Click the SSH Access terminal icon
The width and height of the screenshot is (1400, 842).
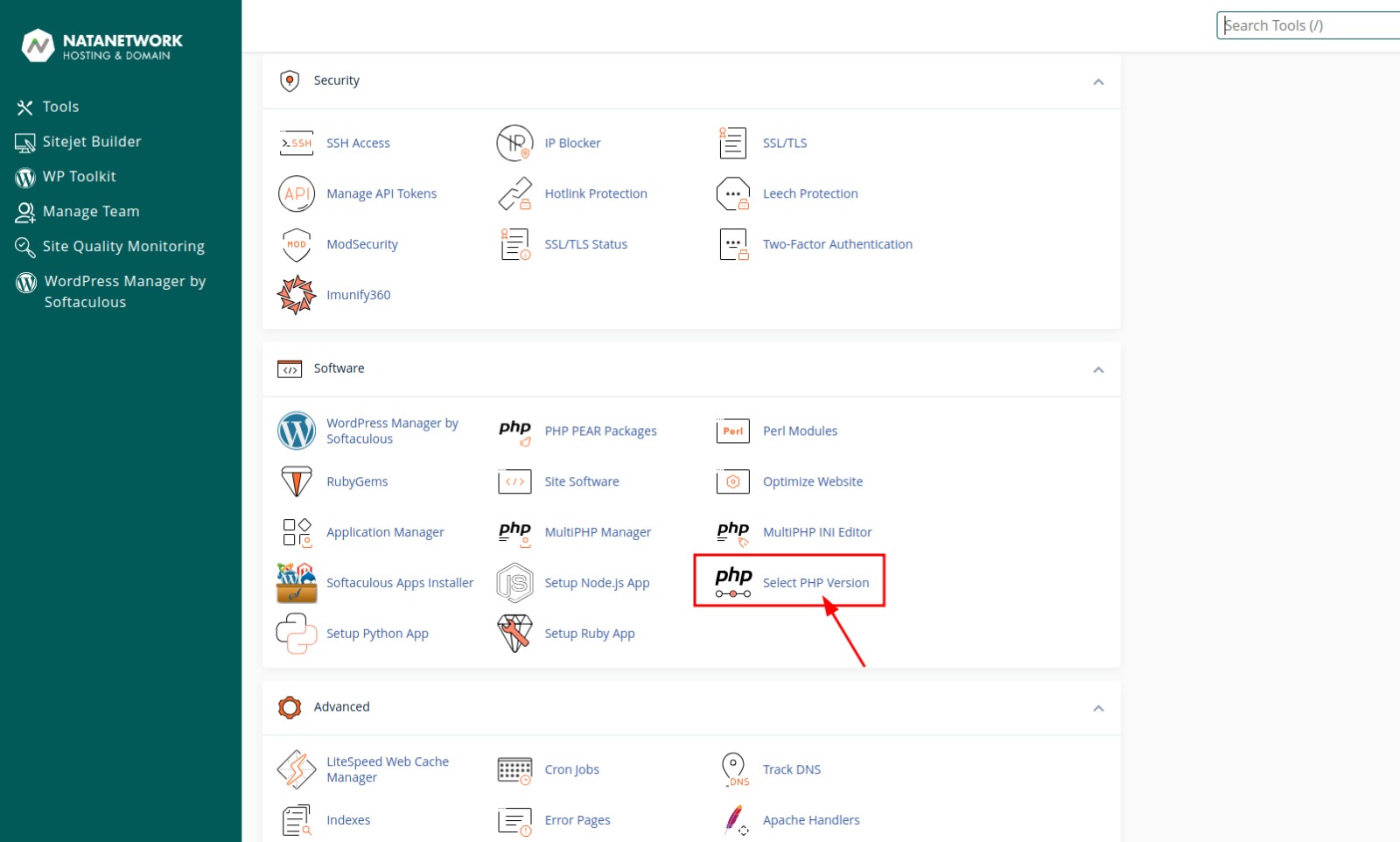coord(297,143)
